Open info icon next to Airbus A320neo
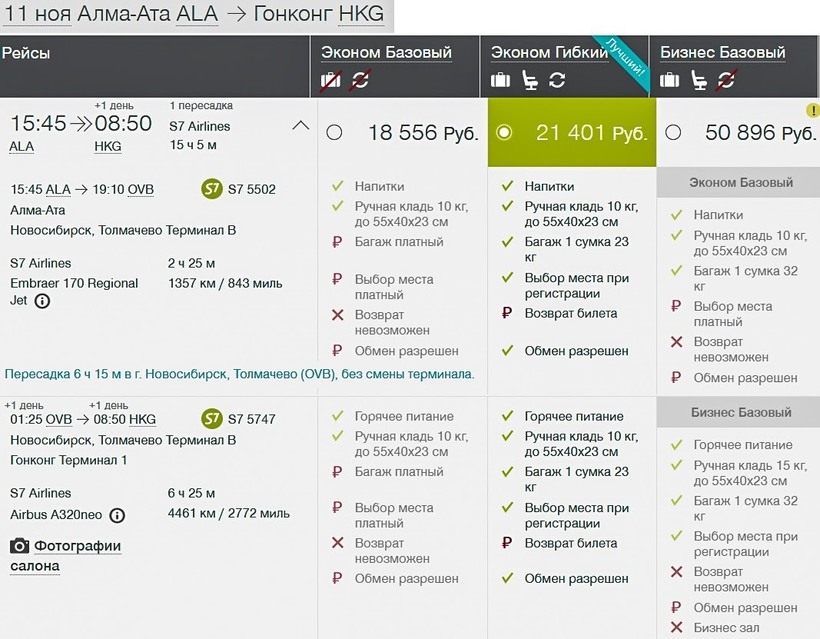 tap(117, 515)
